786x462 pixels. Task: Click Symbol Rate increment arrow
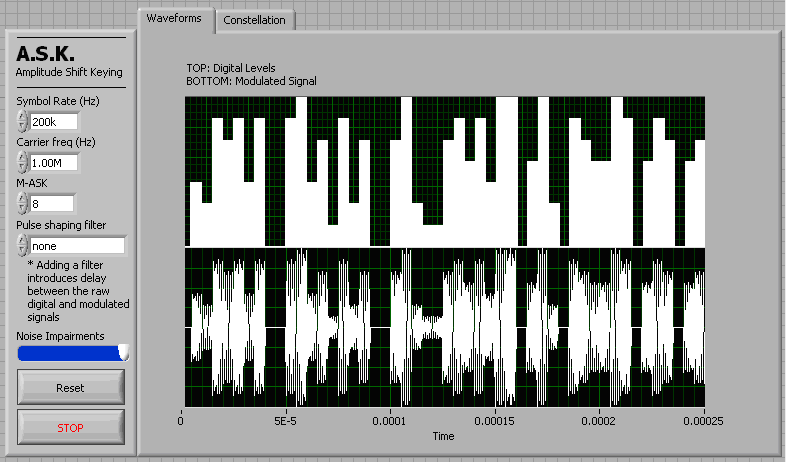coord(22,116)
